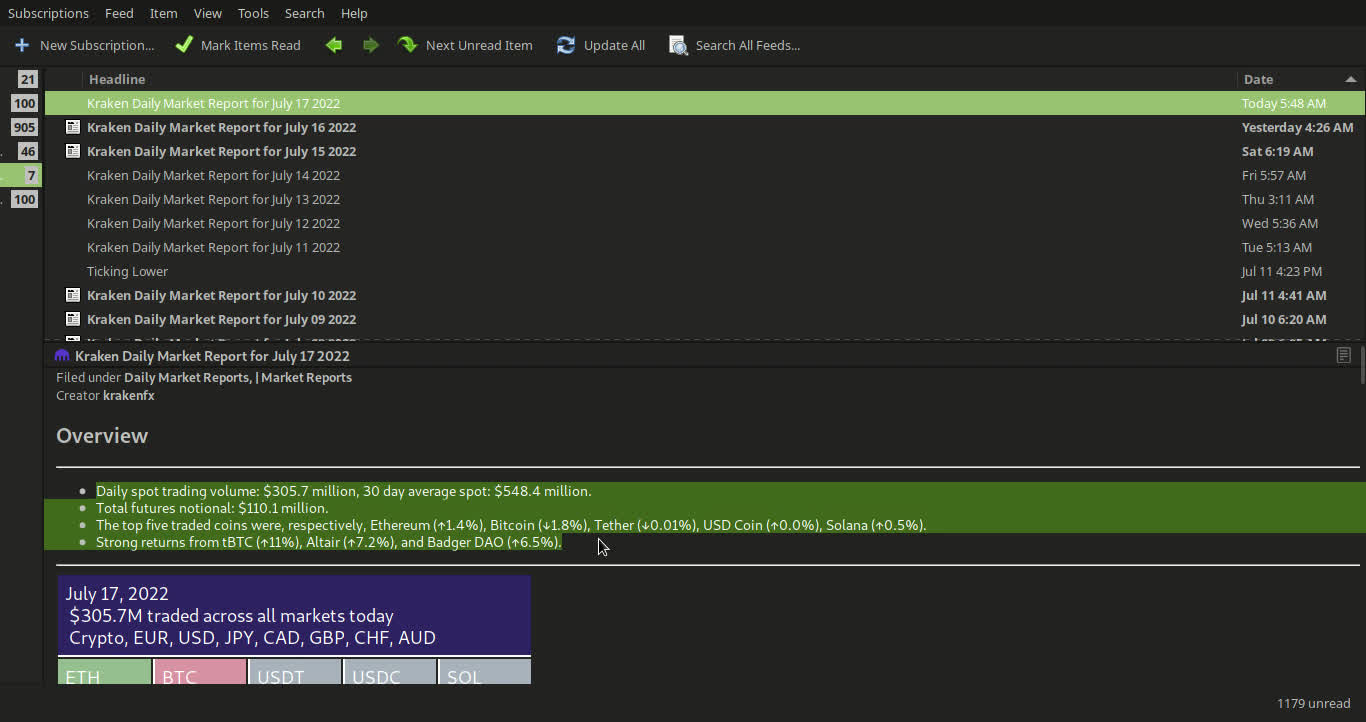Sort list by Date column header
Viewport: 1366px width, 722px height.
[1300, 79]
